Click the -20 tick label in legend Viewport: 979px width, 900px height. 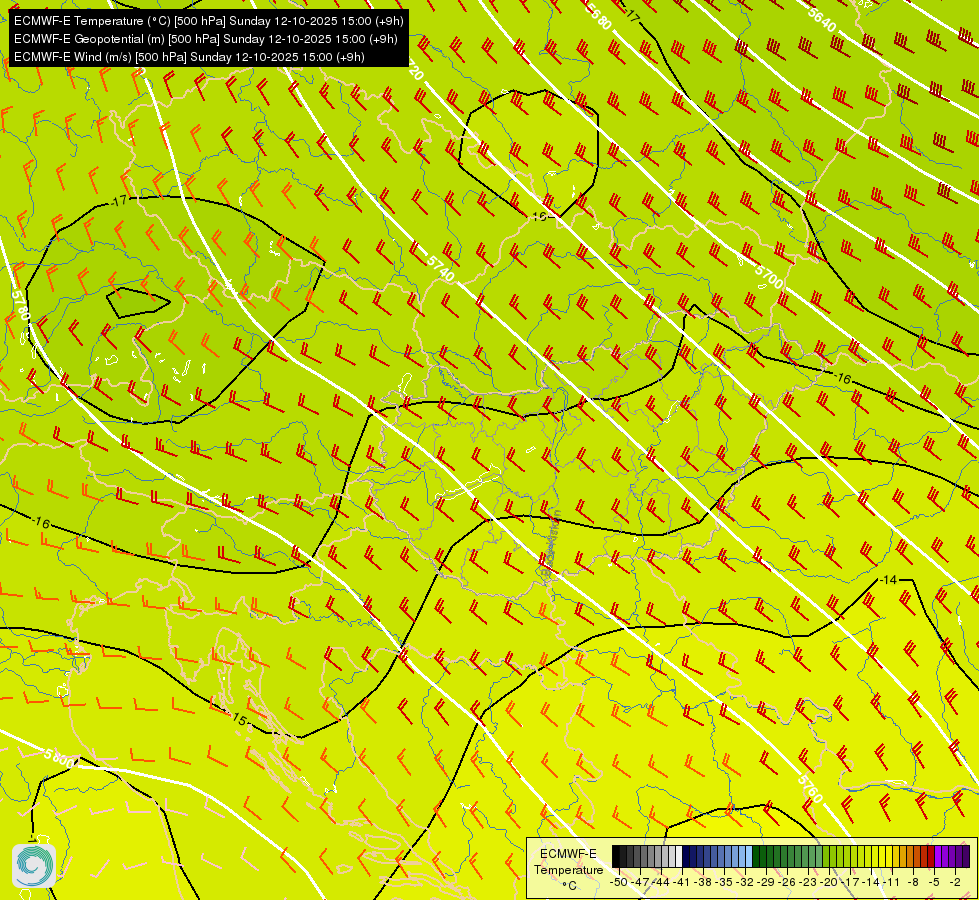pos(829,882)
